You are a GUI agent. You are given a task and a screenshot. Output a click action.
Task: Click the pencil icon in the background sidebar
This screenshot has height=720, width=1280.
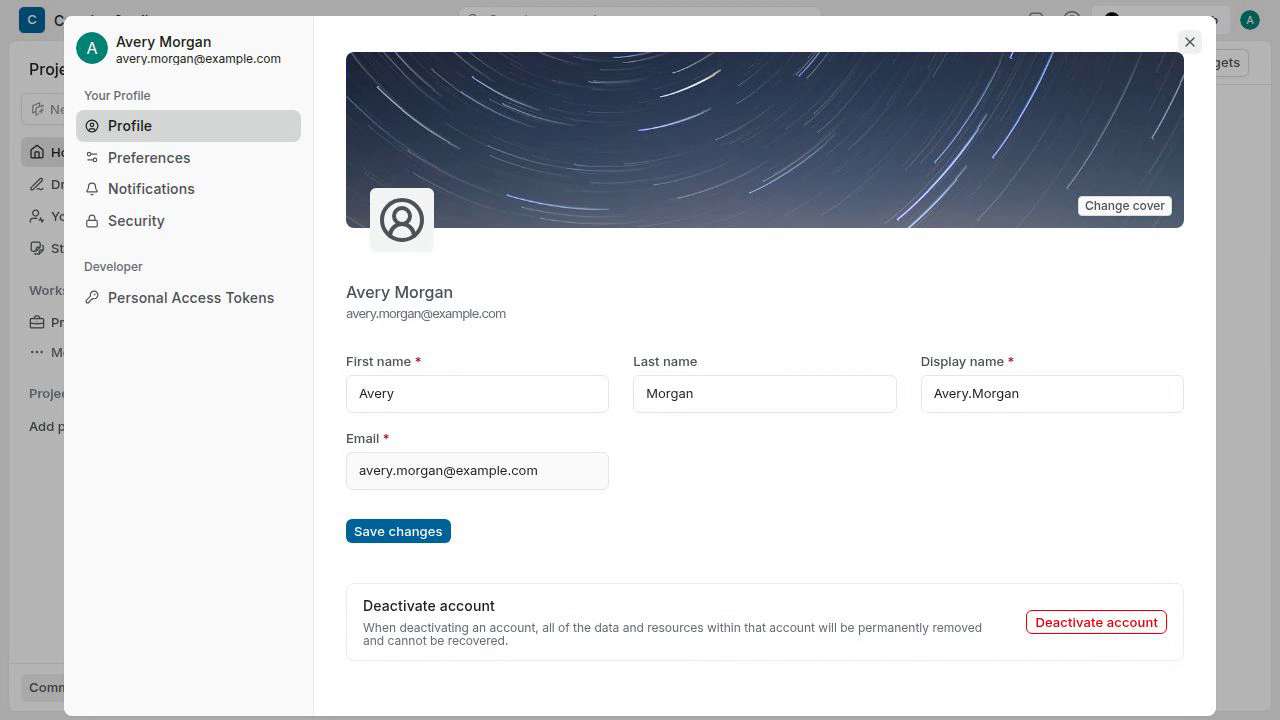click(x=37, y=184)
